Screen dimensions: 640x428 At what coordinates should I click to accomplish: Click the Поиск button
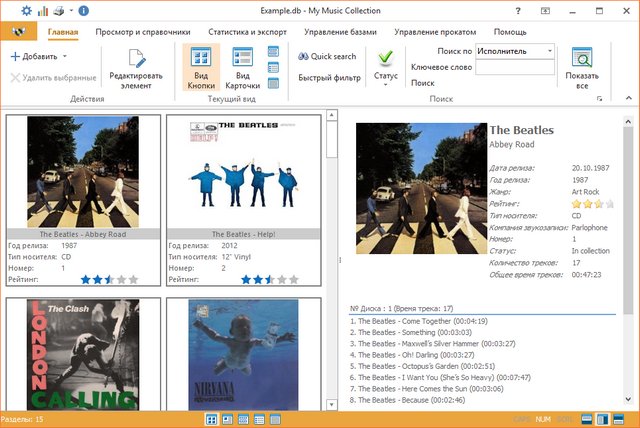[x=423, y=83]
